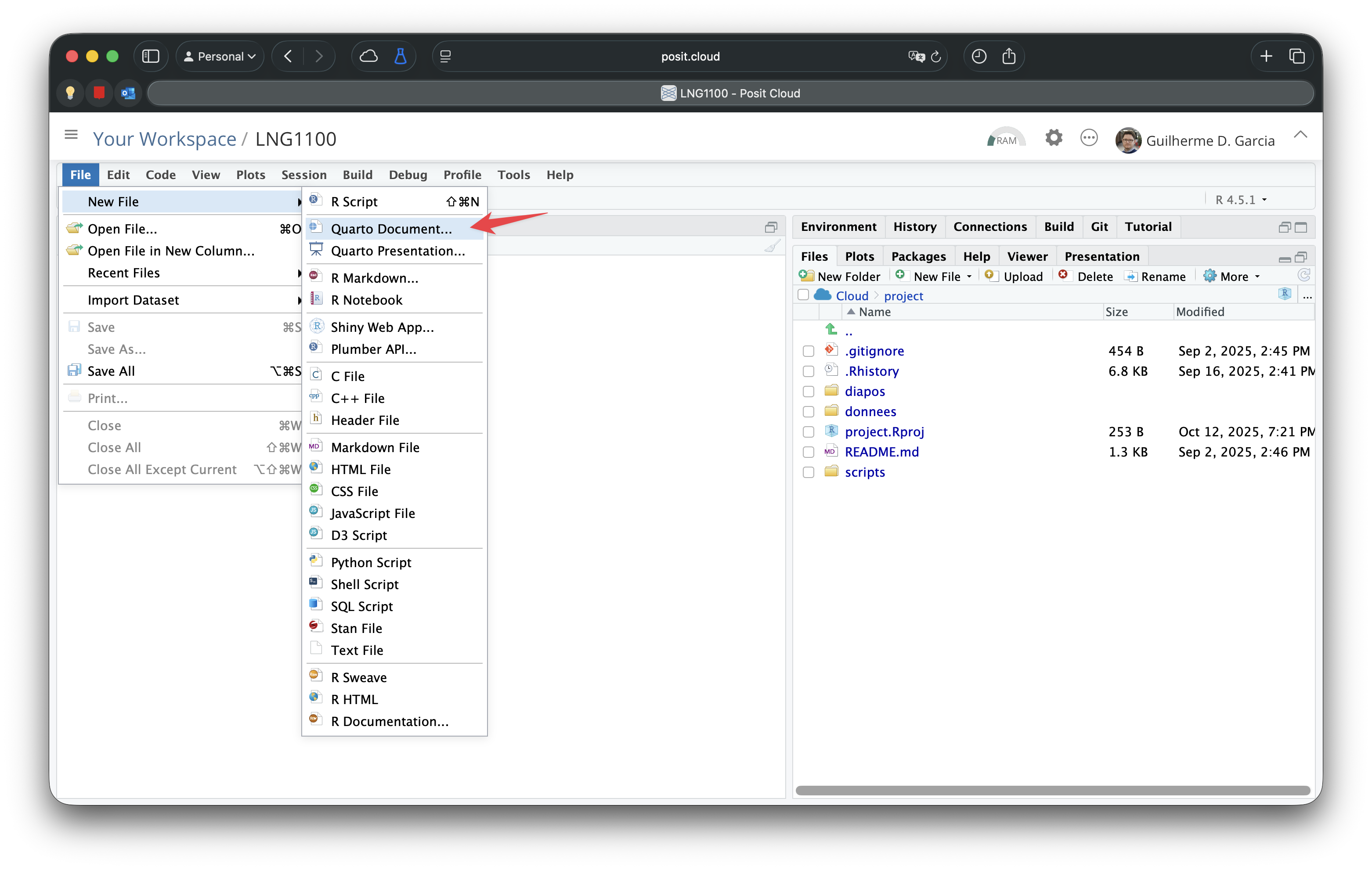
Task: Click the Upload icon in Files toolbar
Action: click(990, 276)
